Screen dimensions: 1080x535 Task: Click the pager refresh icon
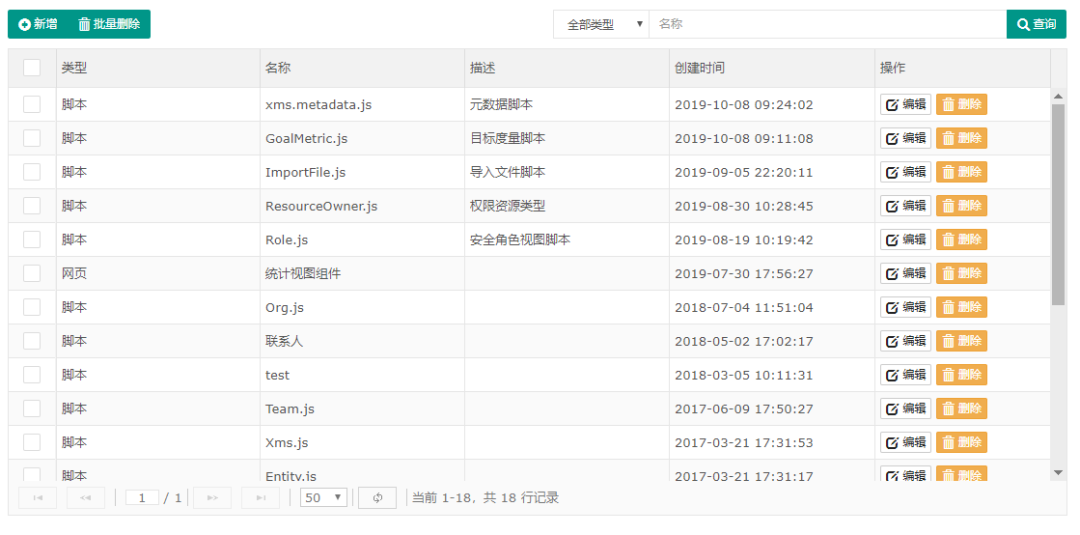pyautogui.click(x=377, y=497)
